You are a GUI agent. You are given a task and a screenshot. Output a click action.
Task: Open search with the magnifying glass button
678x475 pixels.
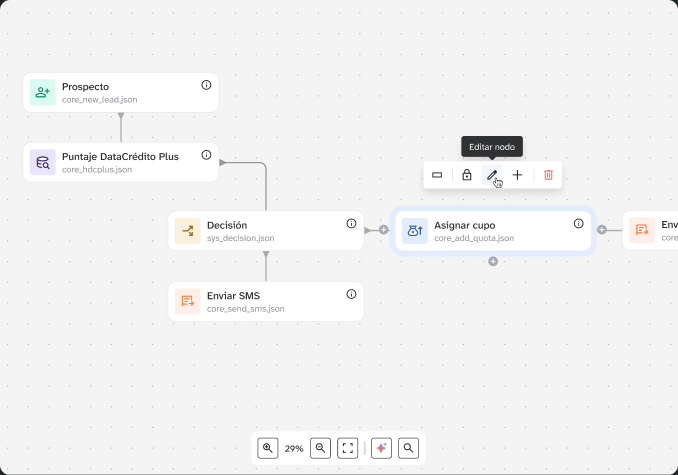click(x=408, y=448)
